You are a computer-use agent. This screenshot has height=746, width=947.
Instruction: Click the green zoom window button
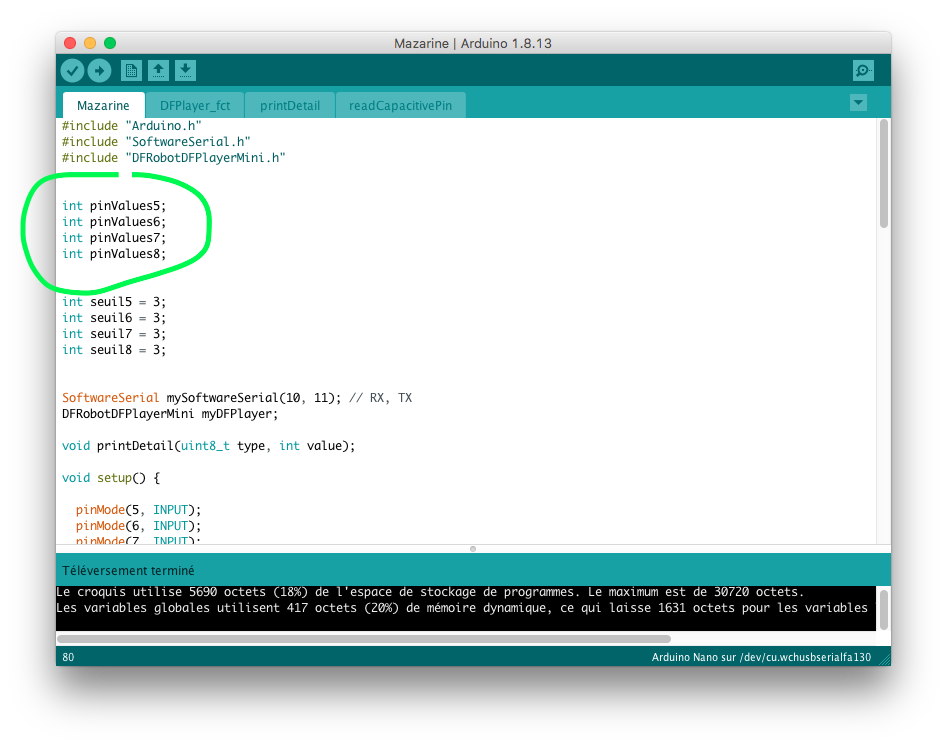110,43
